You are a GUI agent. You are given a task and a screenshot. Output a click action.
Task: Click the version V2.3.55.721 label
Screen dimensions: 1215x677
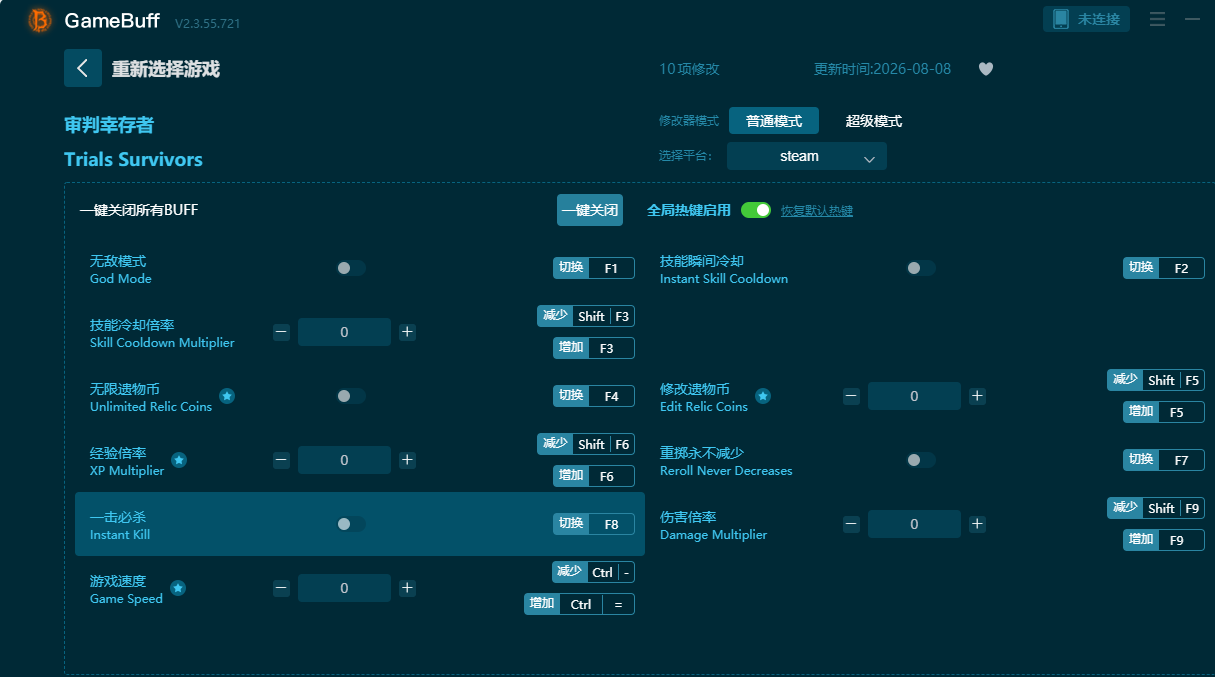[207, 23]
